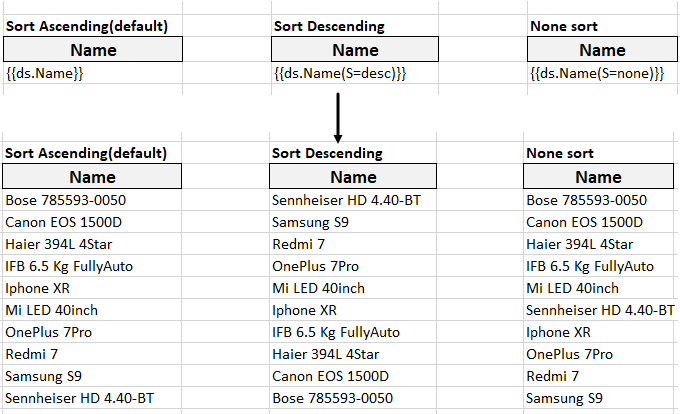Select the {{ds.Name(S=desc)}} template cell
This screenshot has height=414, width=680.
(340, 74)
